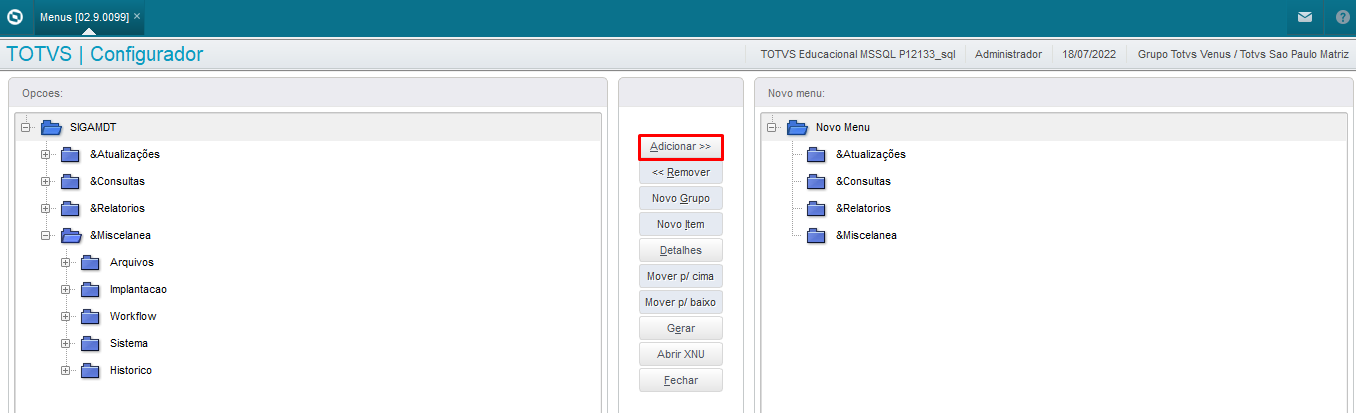Click &Atualizações folder icon in Opcoes

(70, 154)
